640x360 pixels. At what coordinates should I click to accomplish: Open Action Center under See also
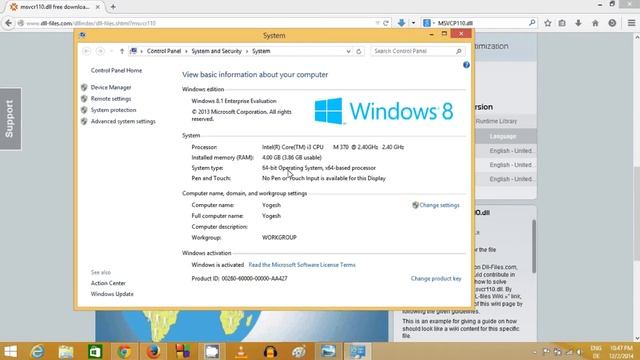coord(108,283)
